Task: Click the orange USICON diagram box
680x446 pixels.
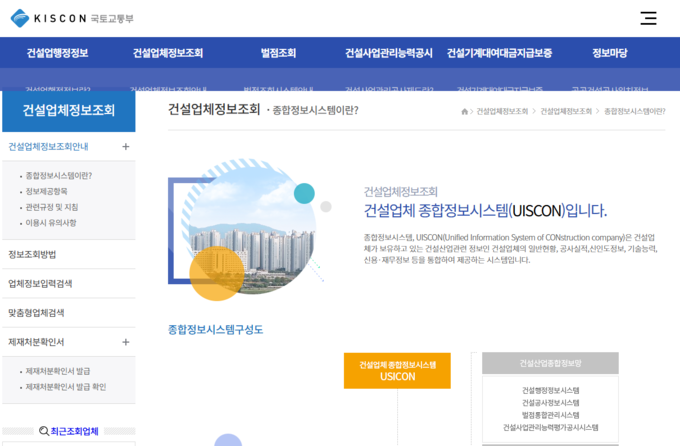Action: point(397,371)
